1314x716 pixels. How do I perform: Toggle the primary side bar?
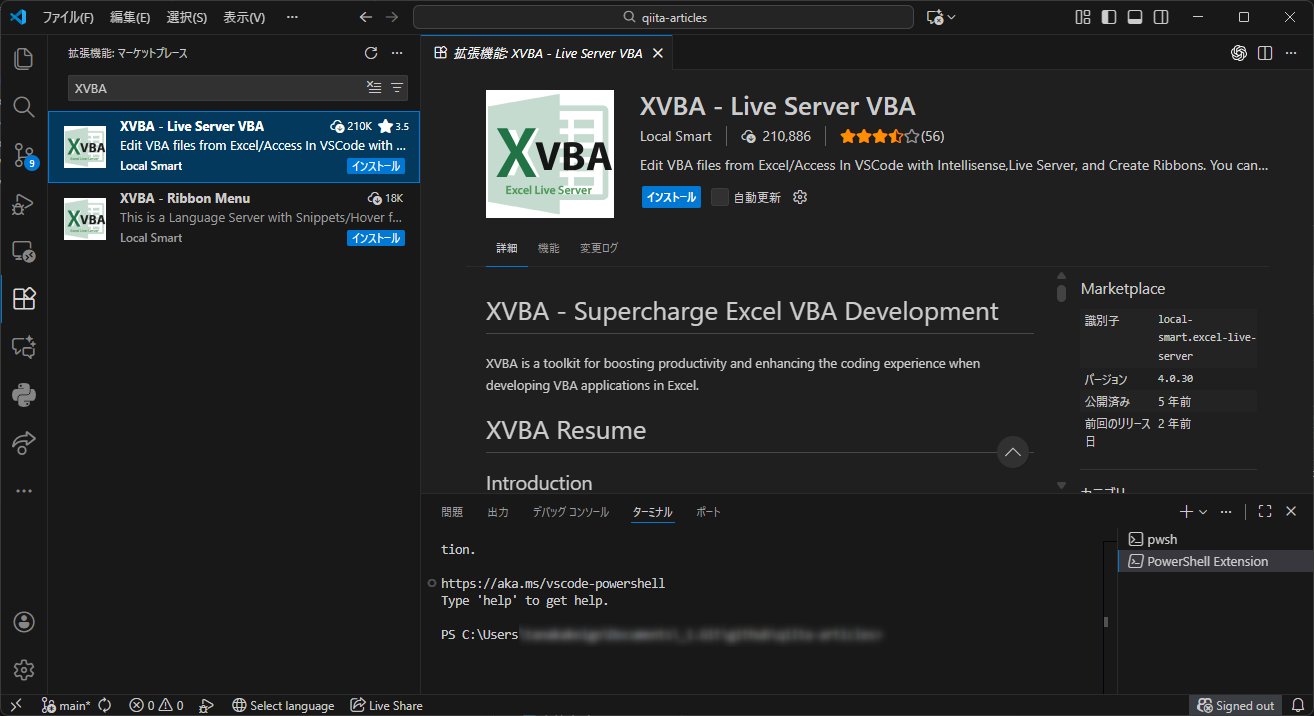[x=1109, y=17]
